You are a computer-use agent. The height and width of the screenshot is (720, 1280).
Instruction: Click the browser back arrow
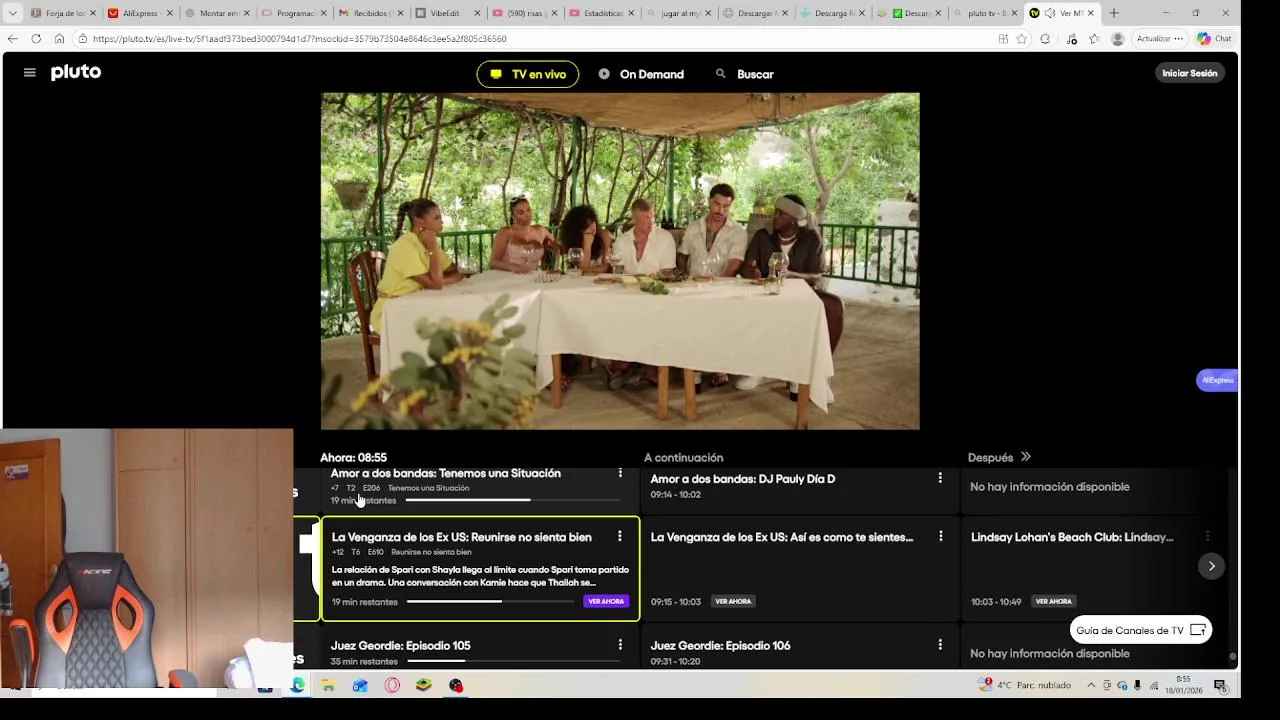[x=12, y=38]
